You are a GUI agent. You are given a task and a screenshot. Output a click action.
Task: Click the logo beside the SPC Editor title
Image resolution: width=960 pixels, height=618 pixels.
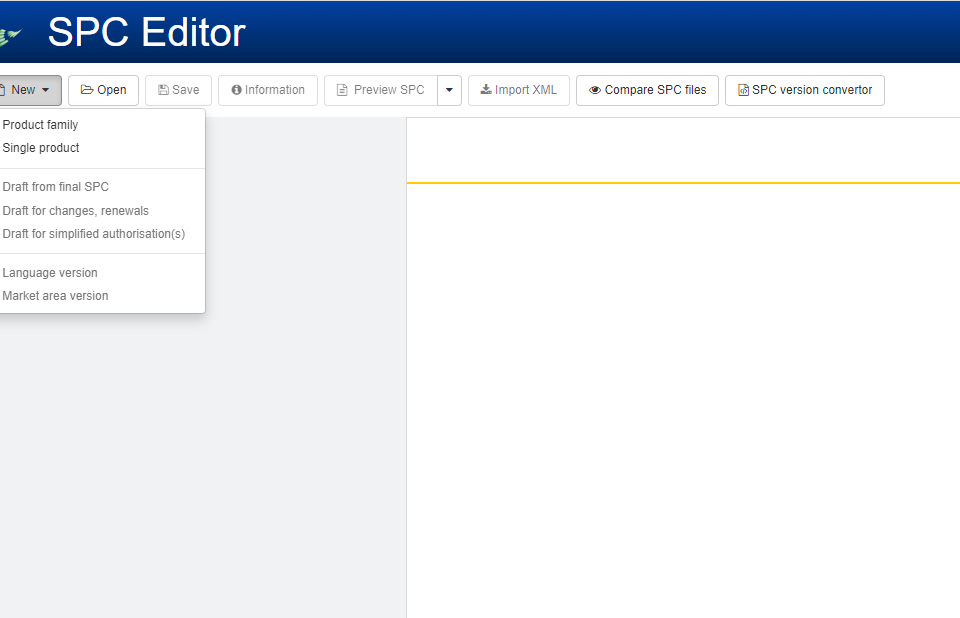point(10,36)
